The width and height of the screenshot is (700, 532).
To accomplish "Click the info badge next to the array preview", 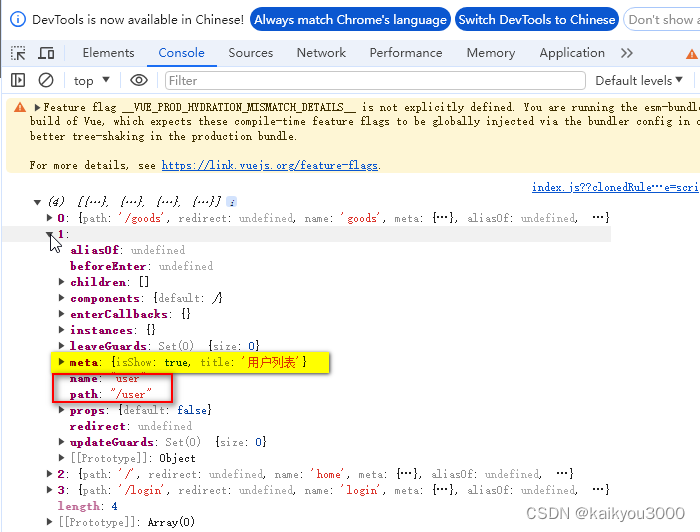I will [231, 202].
